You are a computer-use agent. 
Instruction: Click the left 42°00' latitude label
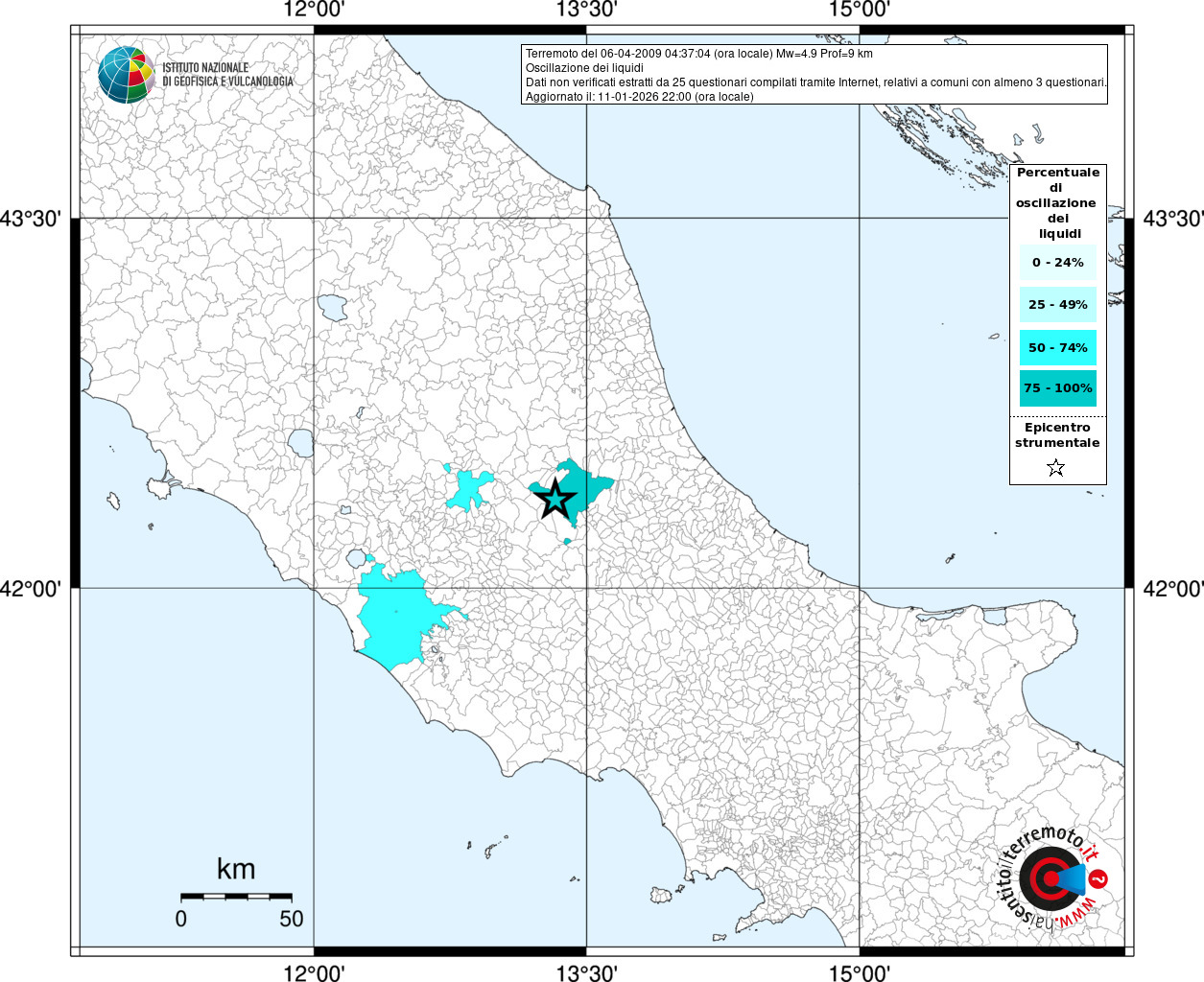(x=31, y=588)
